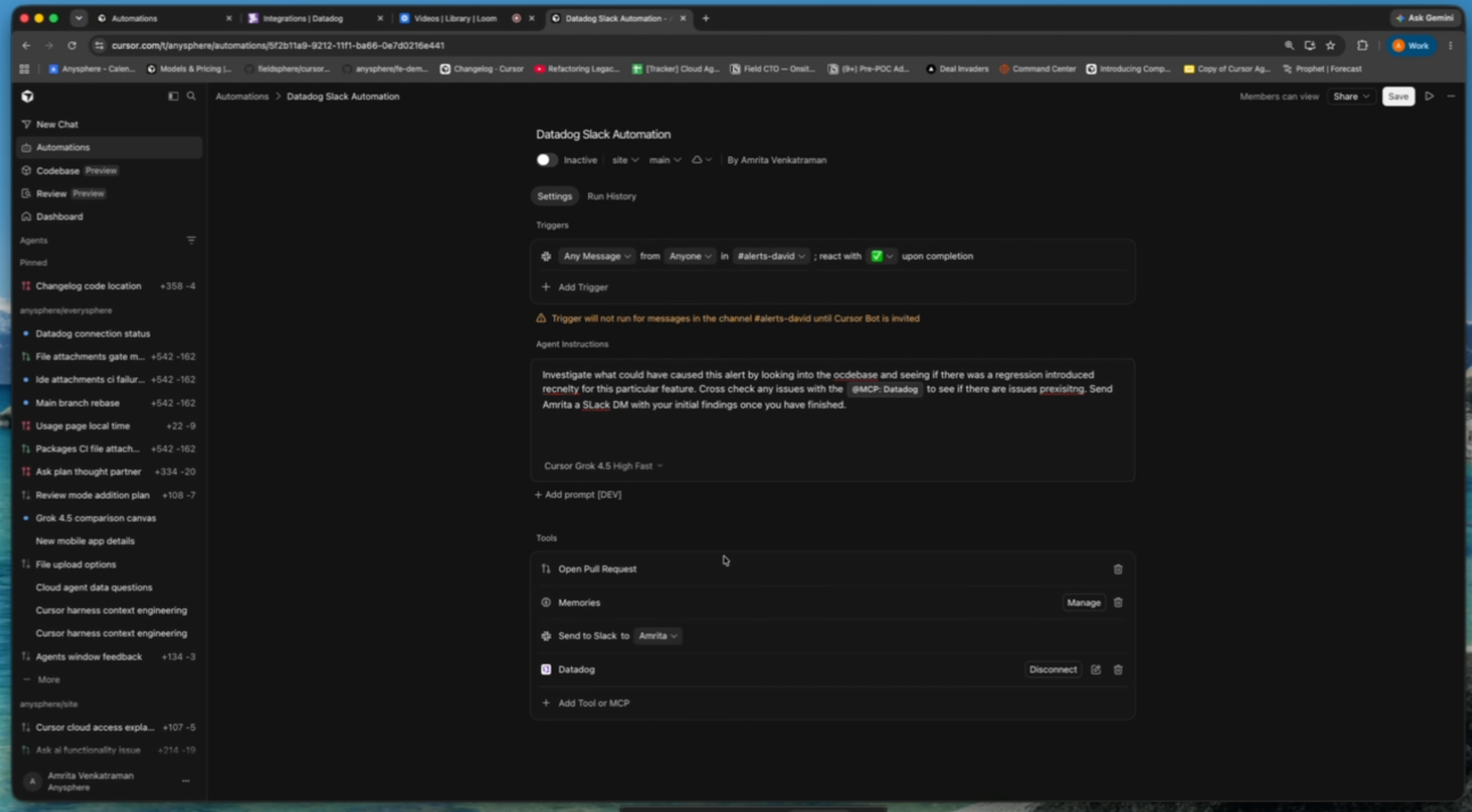Change the #alerts-david channel dropdown
The width and height of the screenshot is (1472, 812).
coord(771,256)
